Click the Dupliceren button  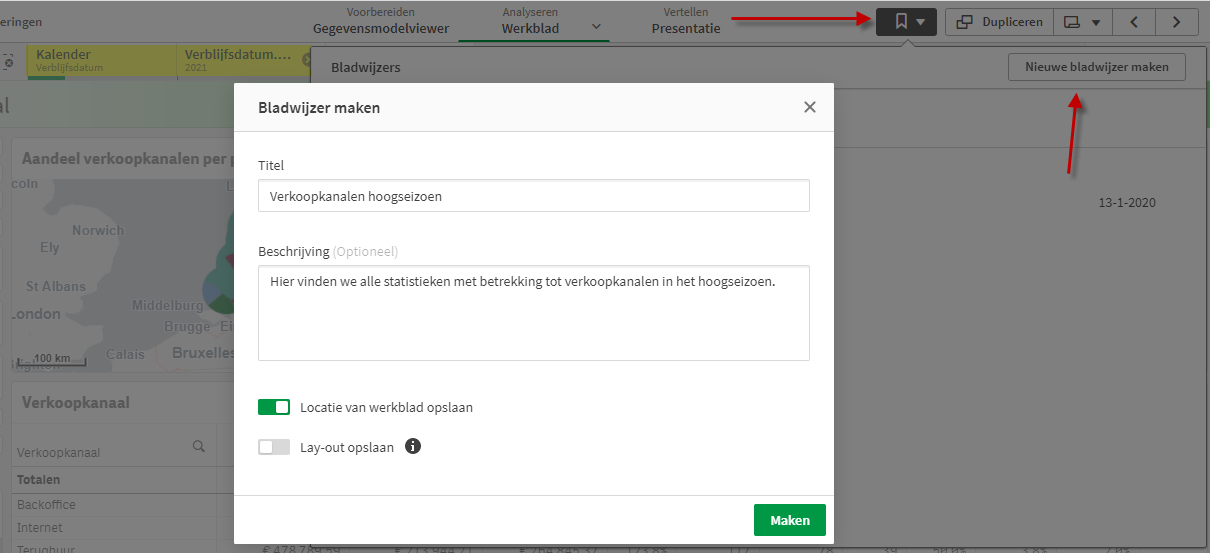pos(999,22)
